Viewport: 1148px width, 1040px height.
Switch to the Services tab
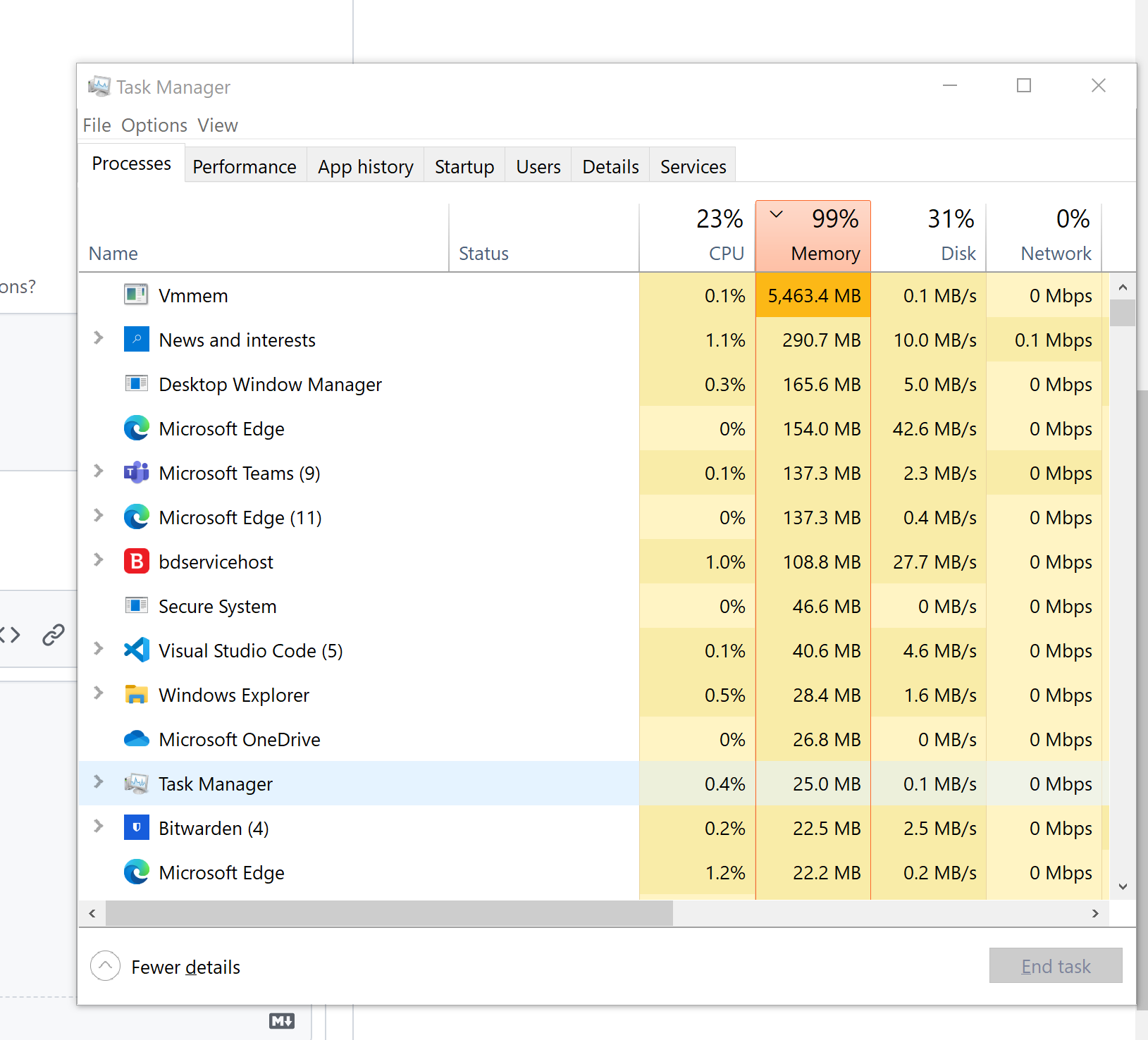693,166
